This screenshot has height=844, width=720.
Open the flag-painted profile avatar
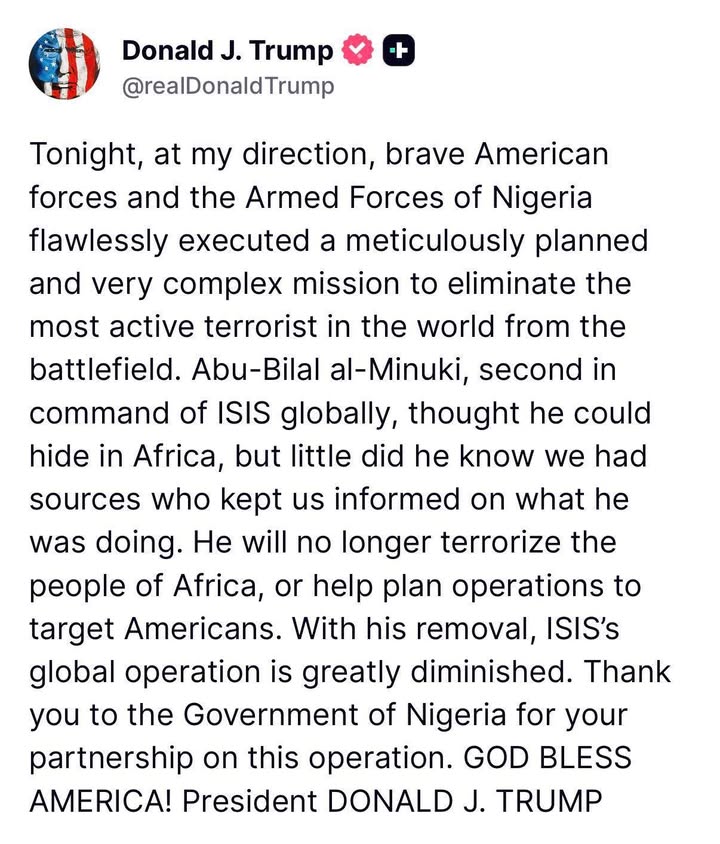click(65, 64)
